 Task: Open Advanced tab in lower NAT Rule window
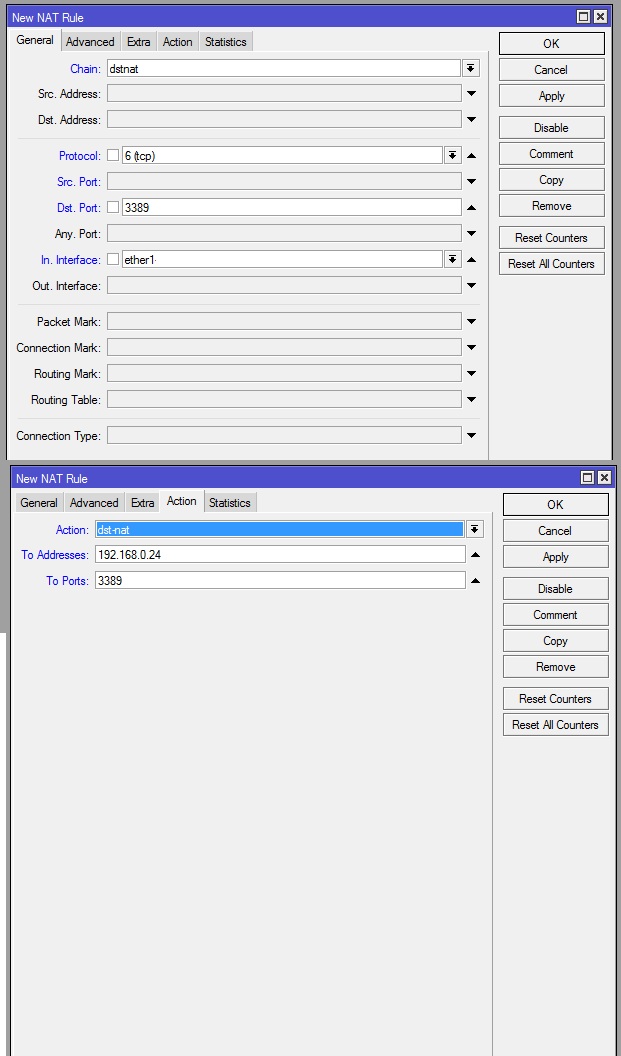94,502
